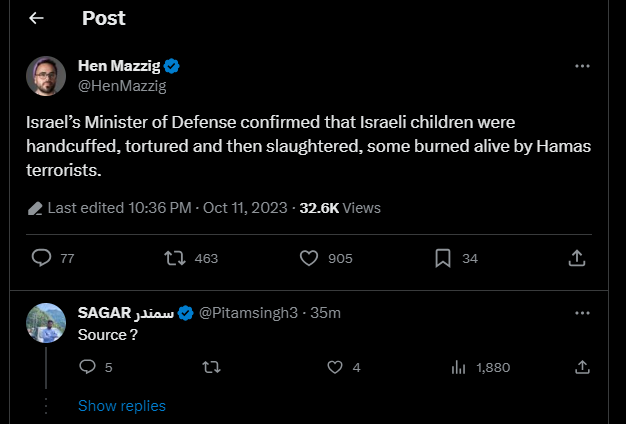Open the 35m timestamp on SAGAR's reply
Screen dimensions: 626x424
(326, 313)
